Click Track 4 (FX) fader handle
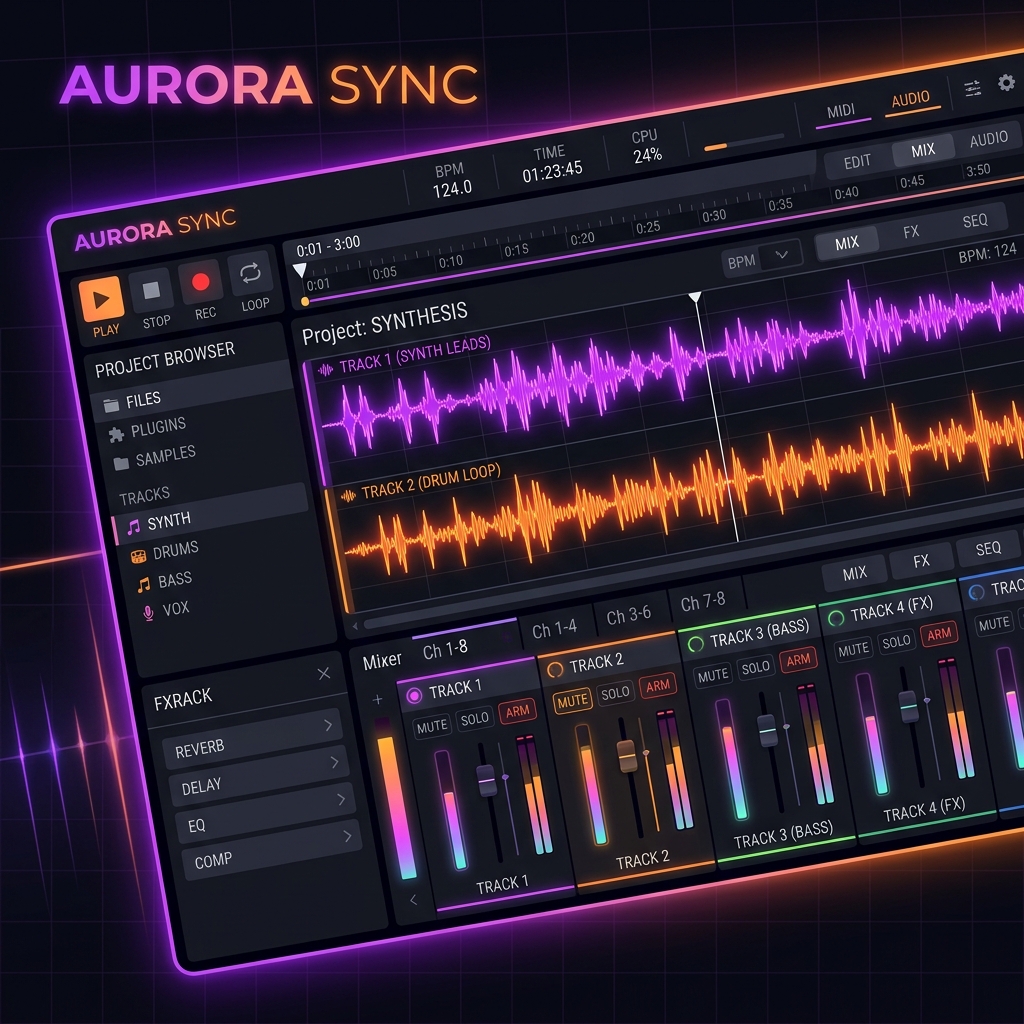The image size is (1024, 1024). pos(908,706)
